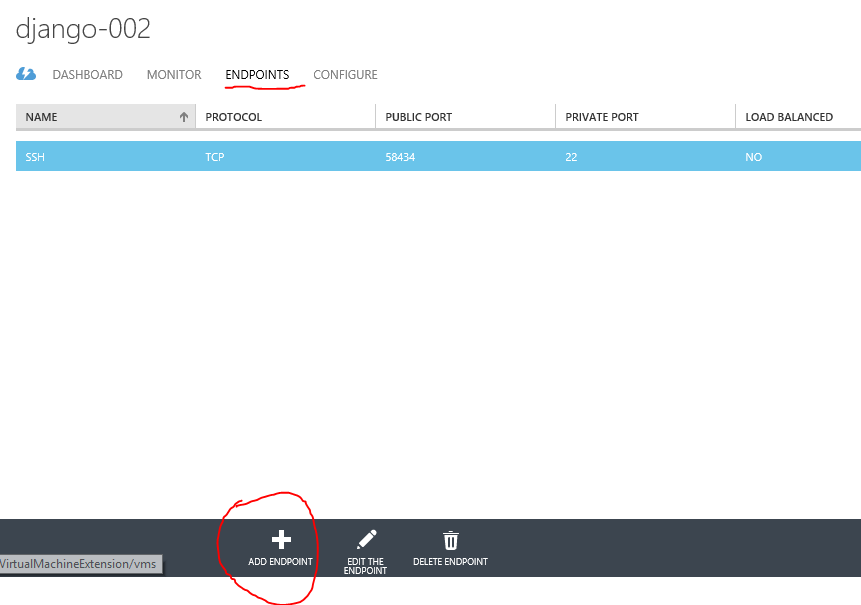Click the NO load balanced cell
The width and height of the screenshot is (861, 605).
pyautogui.click(x=753, y=157)
